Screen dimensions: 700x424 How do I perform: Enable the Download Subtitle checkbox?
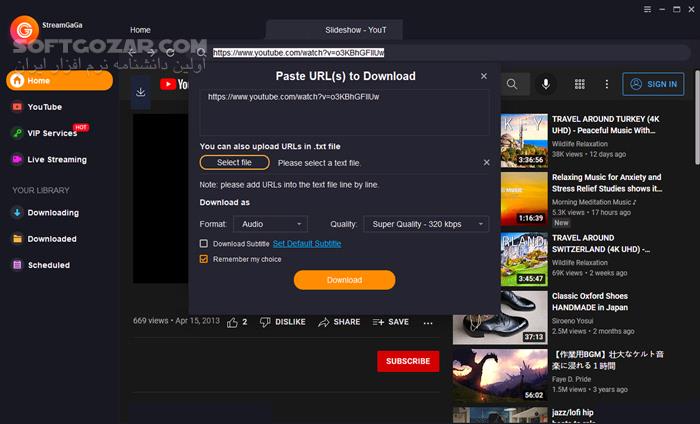pyautogui.click(x=204, y=243)
